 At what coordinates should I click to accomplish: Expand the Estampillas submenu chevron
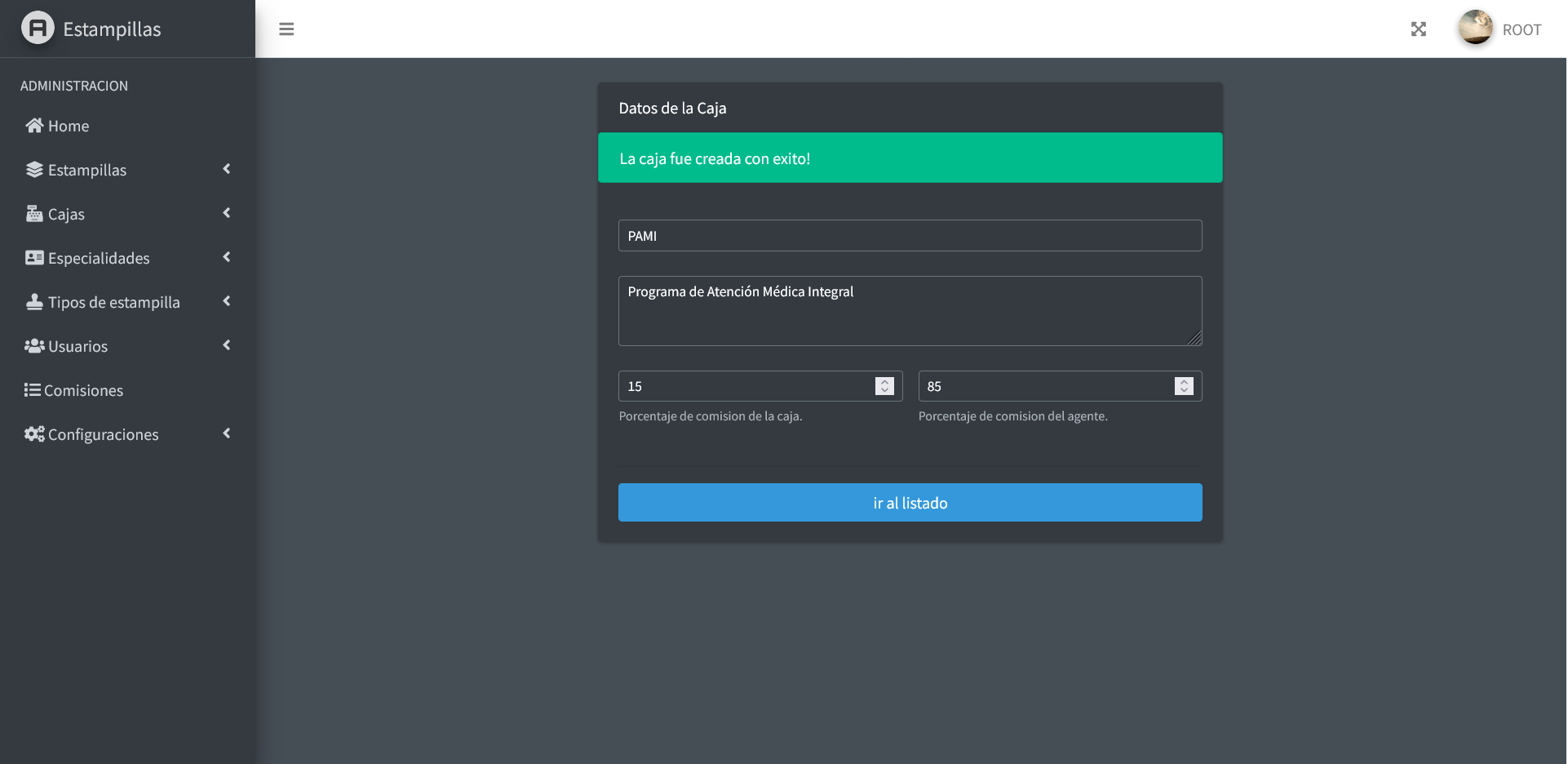tap(227, 169)
